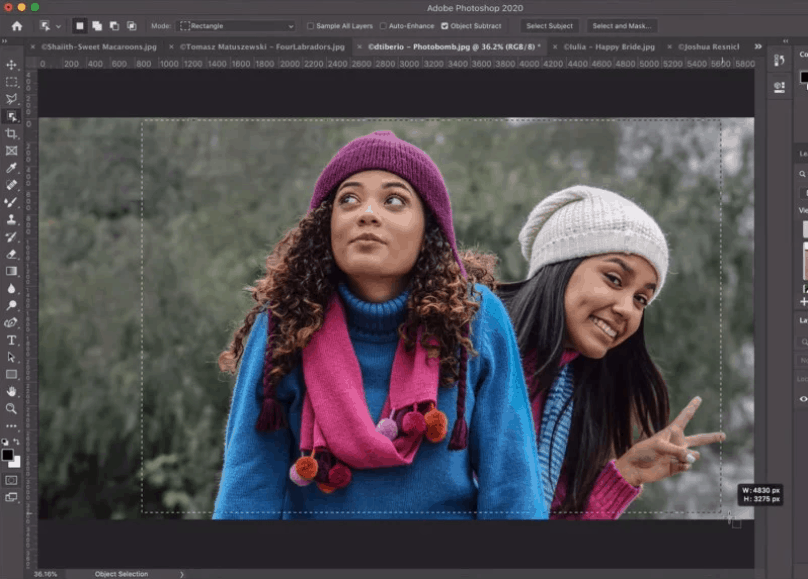Select the Move tool
Viewport: 808px width, 579px height.
pos(12,65)
